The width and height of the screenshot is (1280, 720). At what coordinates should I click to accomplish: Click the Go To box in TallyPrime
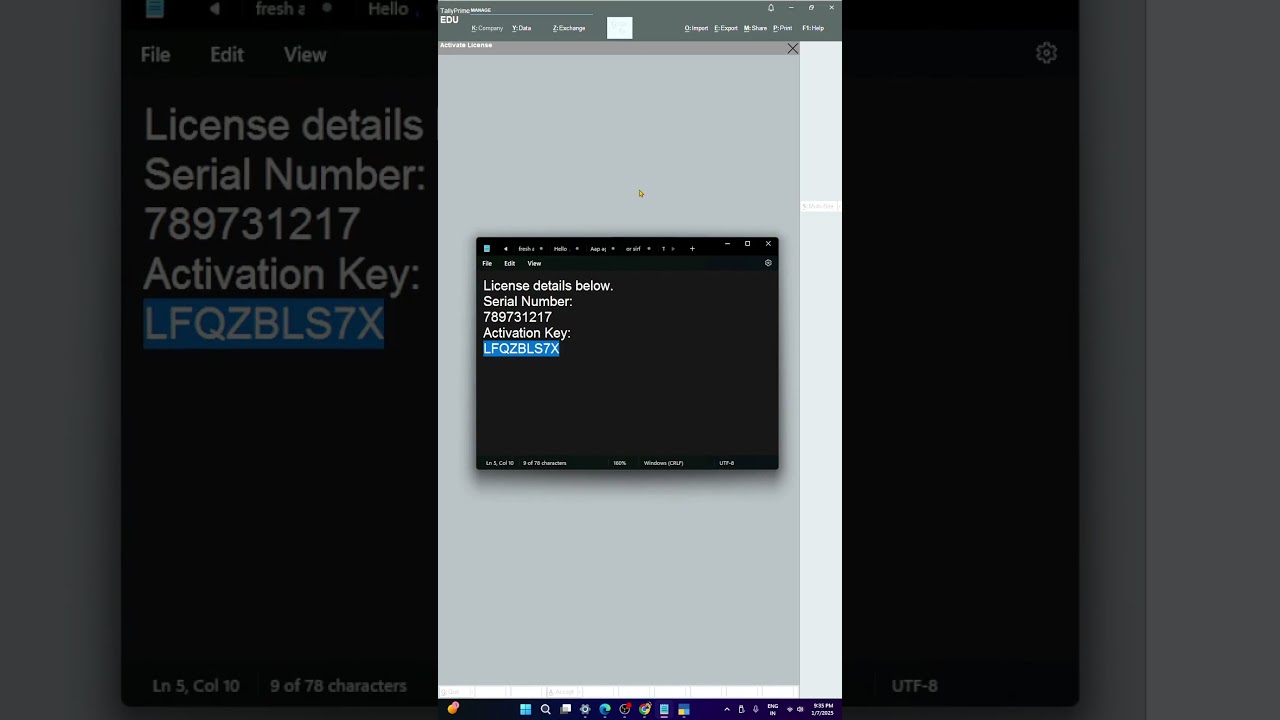tap(620, 28)
